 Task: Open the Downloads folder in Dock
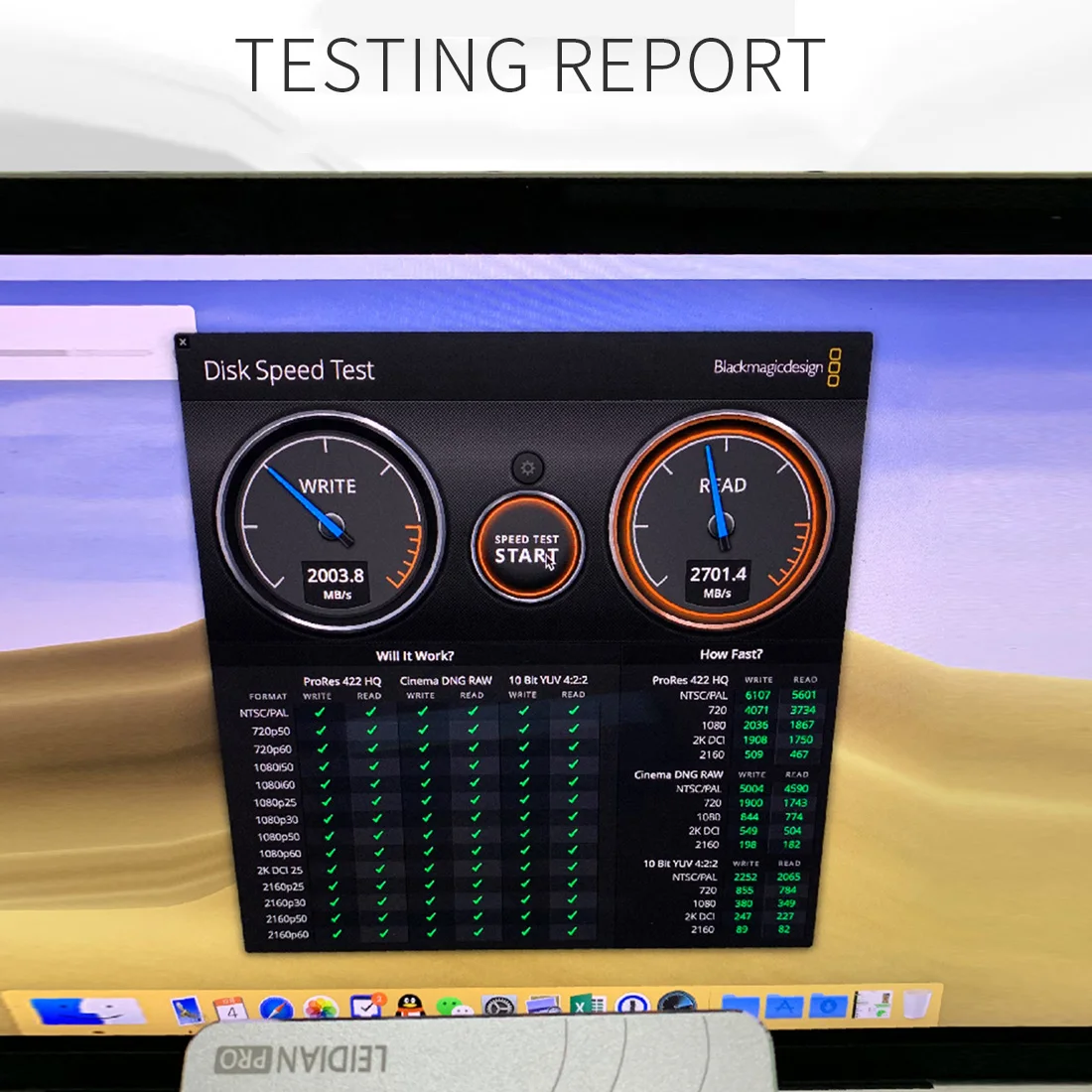click(828, 1005)
